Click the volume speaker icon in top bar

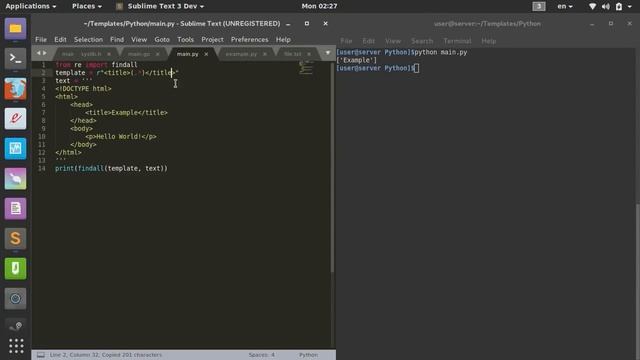click(x=606, y=6)
